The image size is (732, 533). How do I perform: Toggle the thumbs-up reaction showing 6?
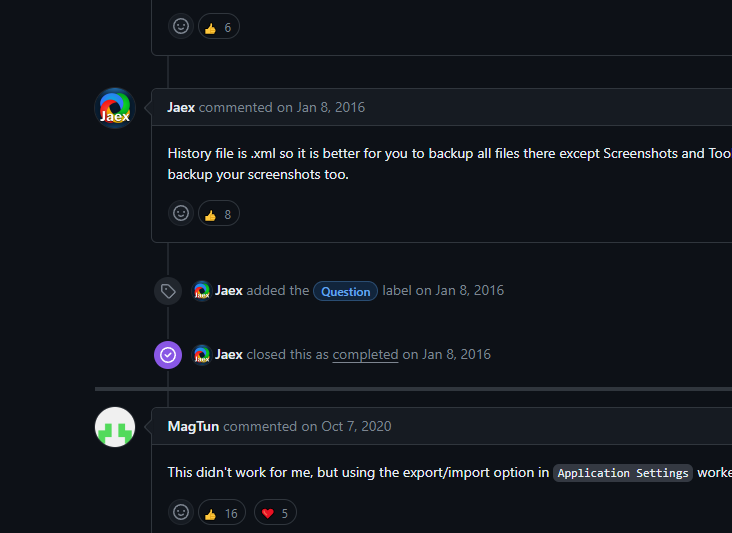pyautogui.click(x=218, y=27)
